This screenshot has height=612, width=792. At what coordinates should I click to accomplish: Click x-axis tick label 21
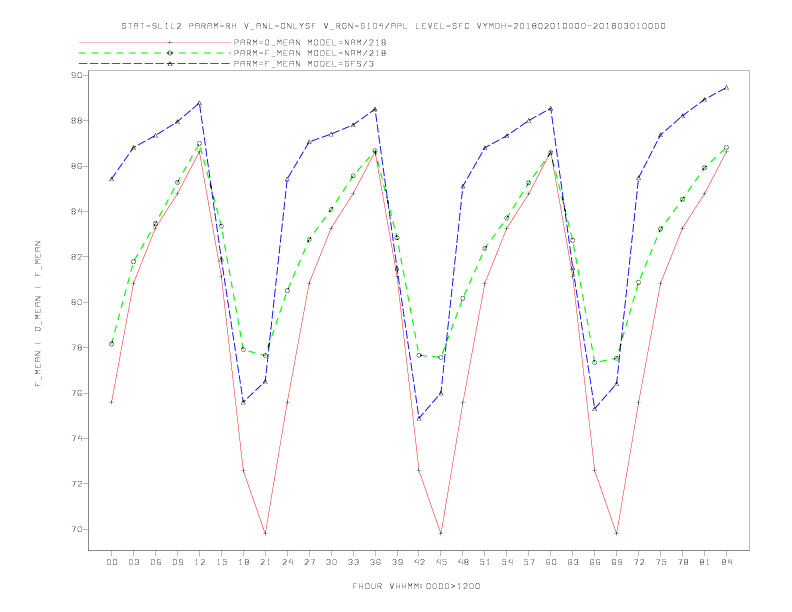click(265, 562)
